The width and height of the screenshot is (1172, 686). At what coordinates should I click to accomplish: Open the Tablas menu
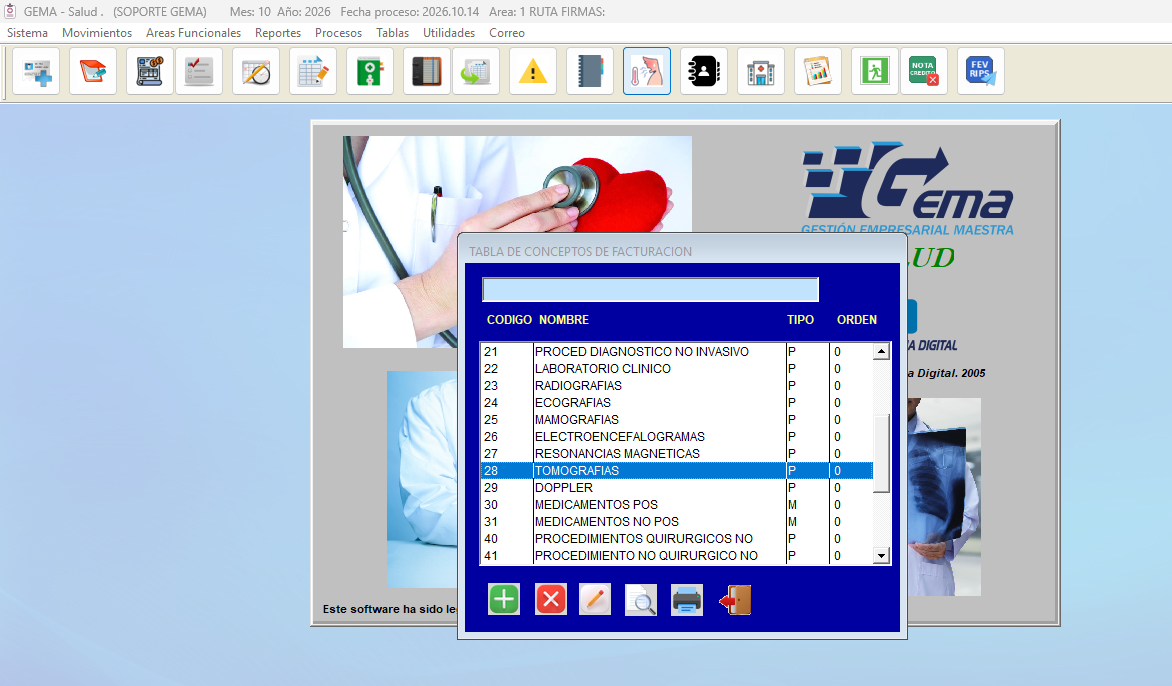[x=392, y=33]
